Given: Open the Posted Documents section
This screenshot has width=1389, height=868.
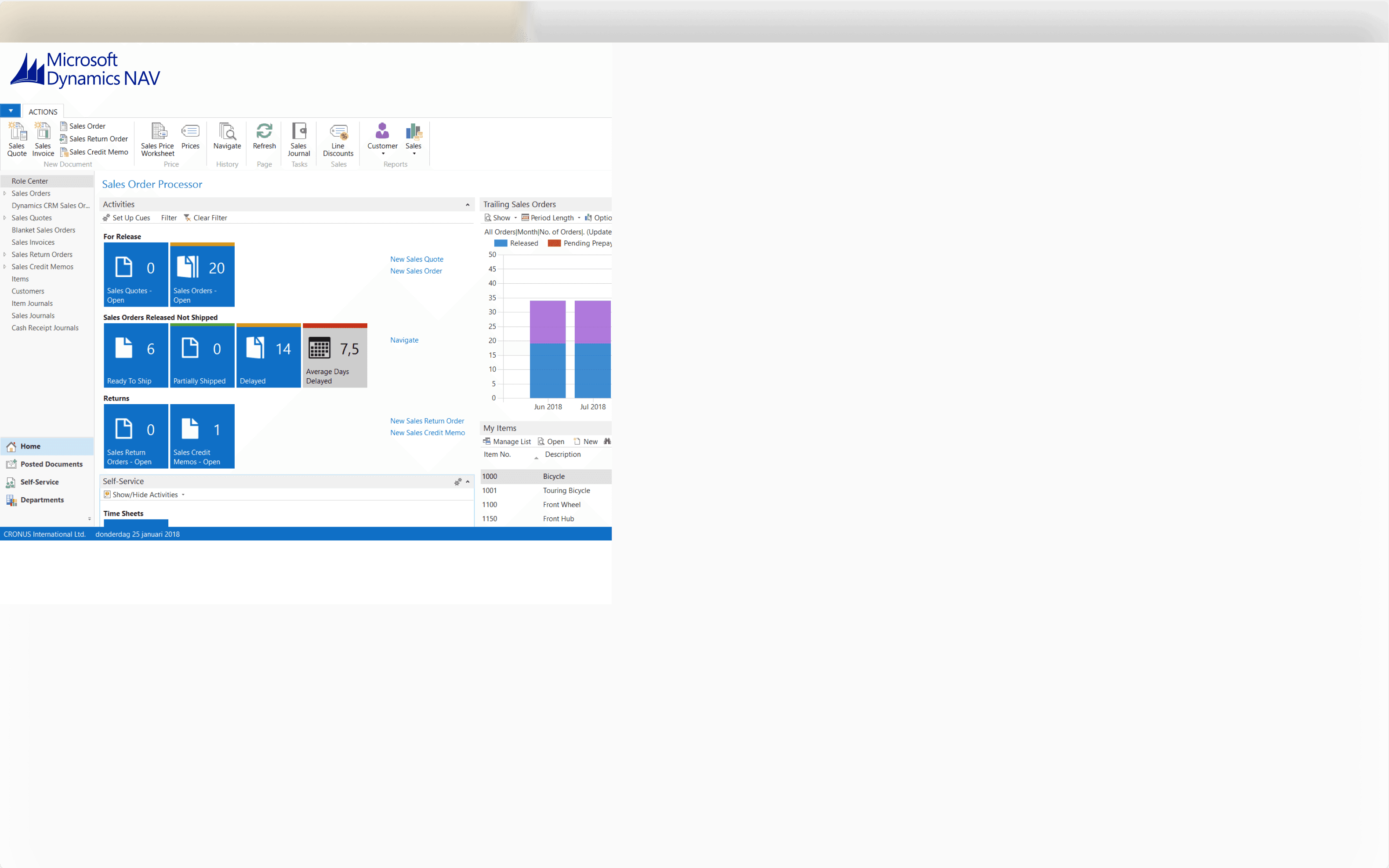Looking at the screenshot, I should (x=47, y=464).
